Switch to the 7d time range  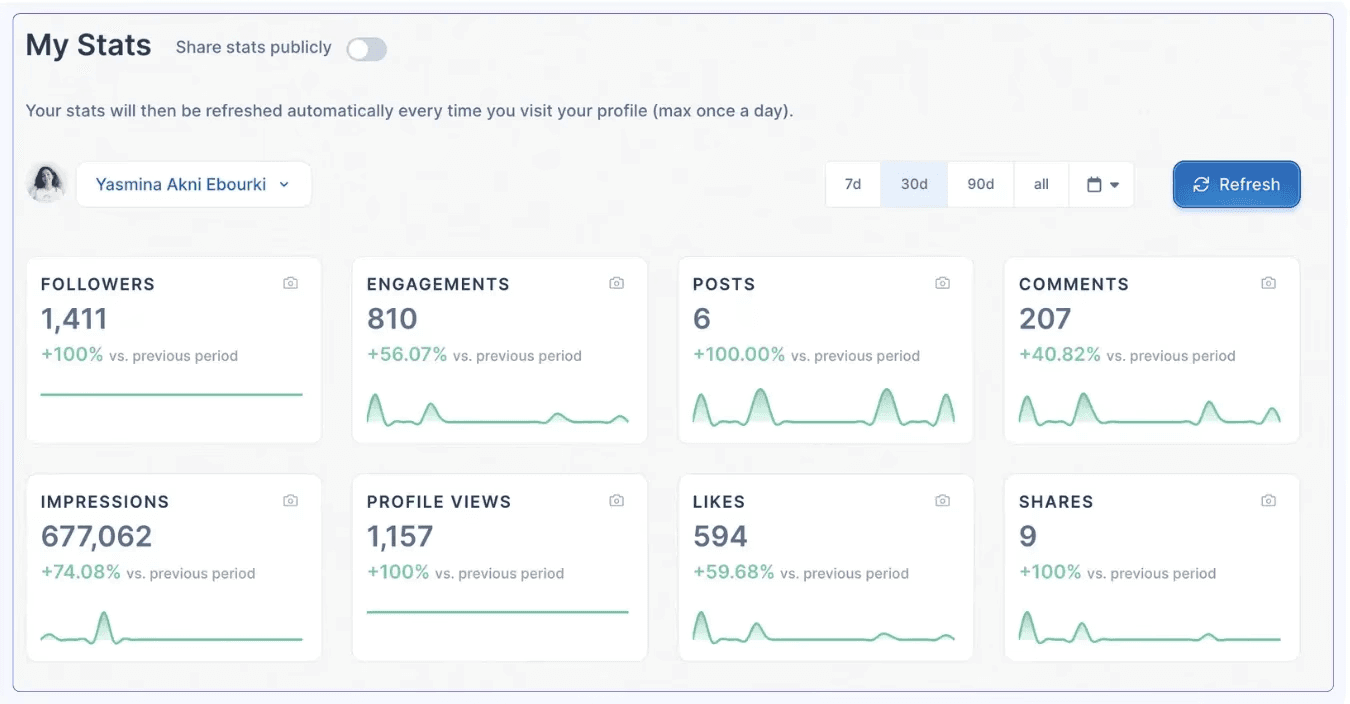(852, 184)
